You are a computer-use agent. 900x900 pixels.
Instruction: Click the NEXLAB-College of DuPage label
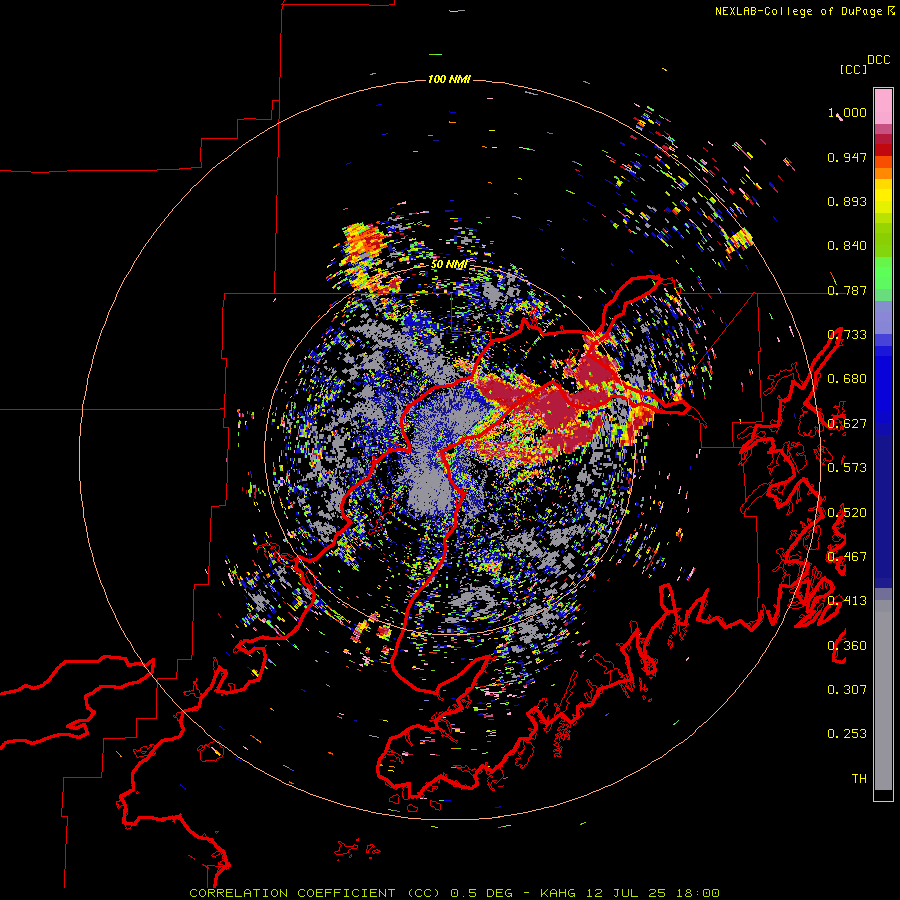799,11
